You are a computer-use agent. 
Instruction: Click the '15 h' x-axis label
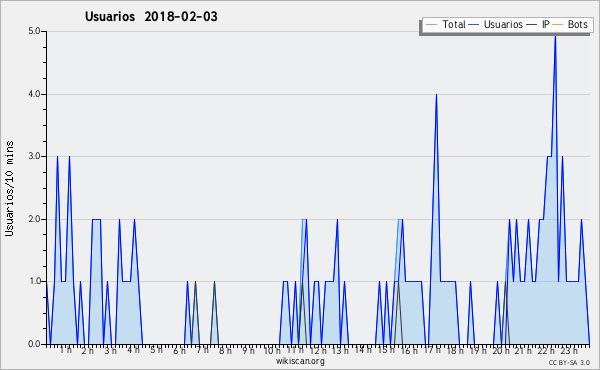coord(386,350)
